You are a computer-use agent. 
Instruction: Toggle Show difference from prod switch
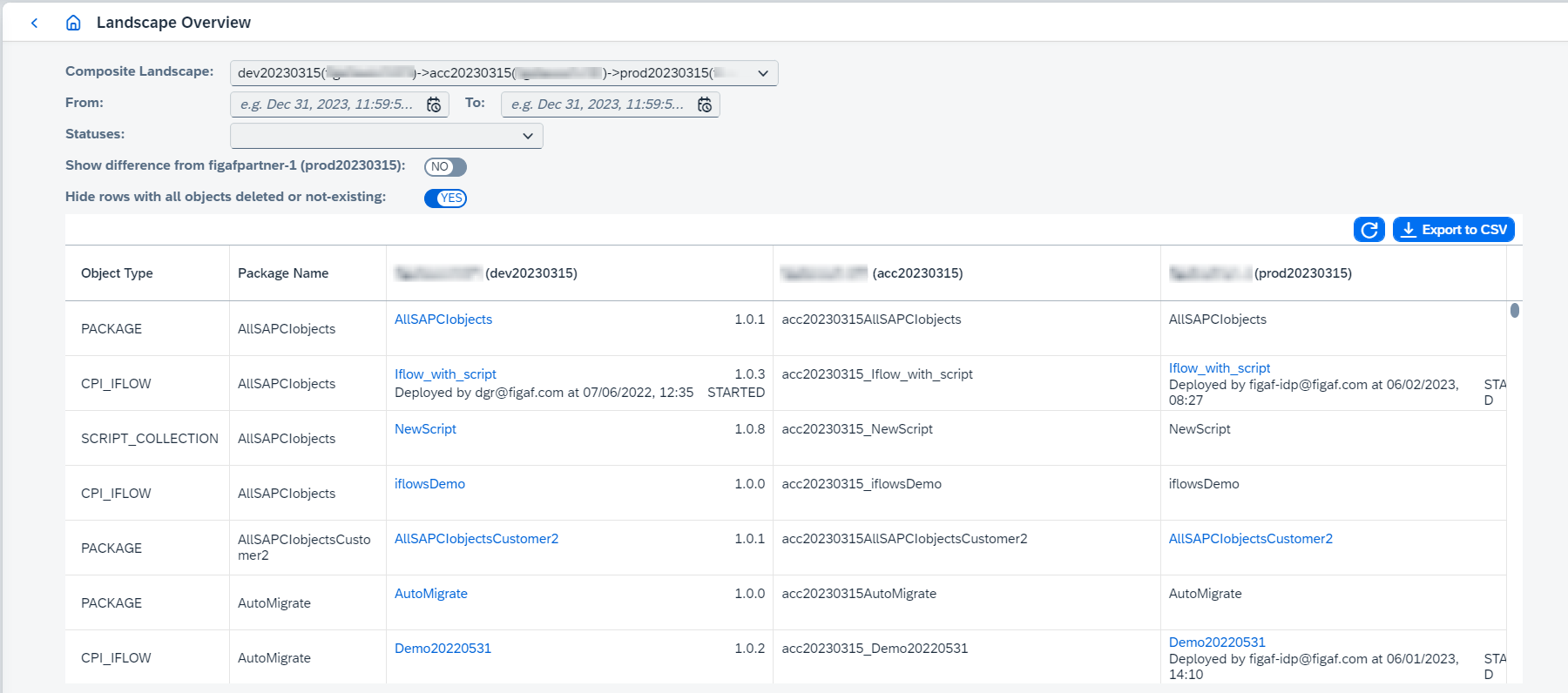coord(445,167)
